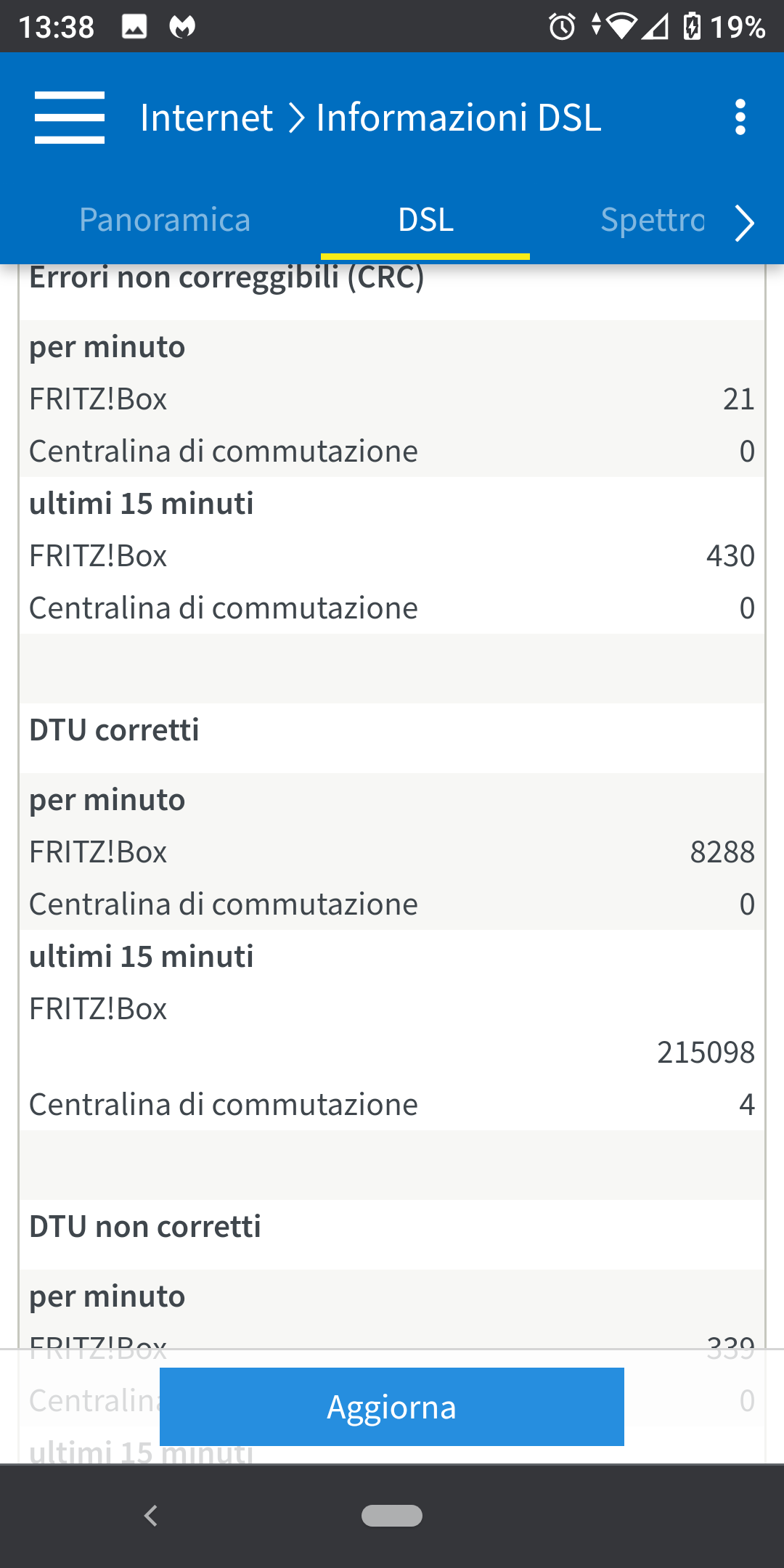Tap the Internet breadcrumb in header

[x=207, y=118]
